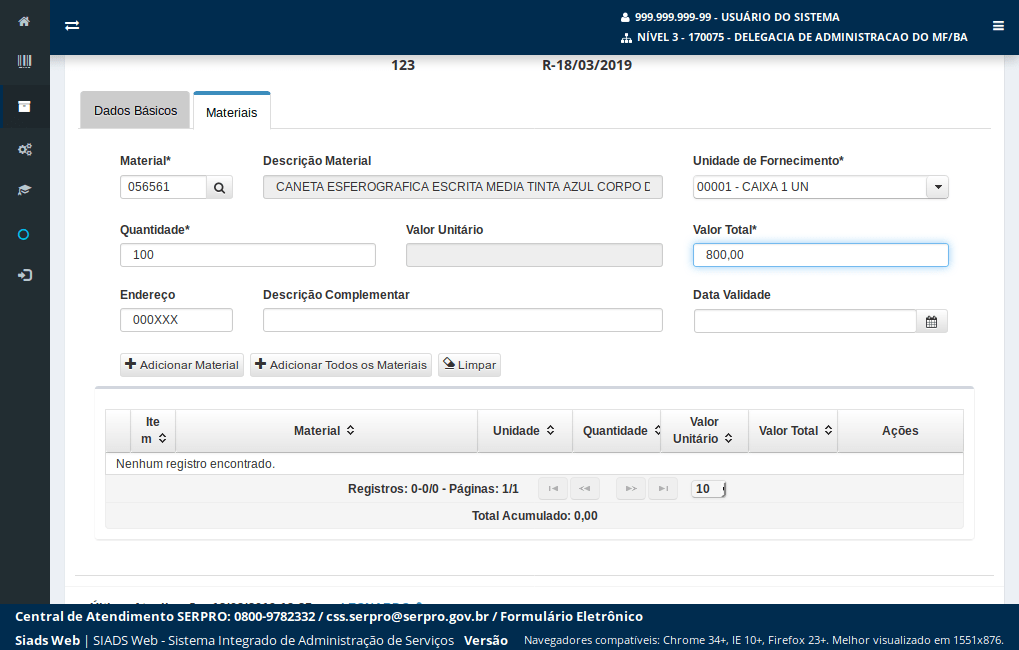This screenshot has height=650, width=1019.
Task: Click the Data Validade input field
Action: 805,321
